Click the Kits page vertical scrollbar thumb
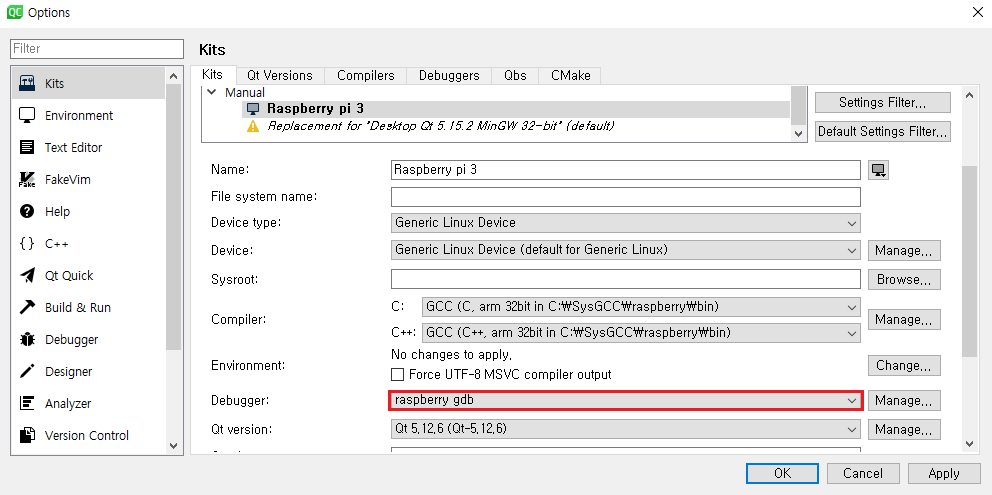The width and height of the screenshot is (992, 495). click(969, 261)
